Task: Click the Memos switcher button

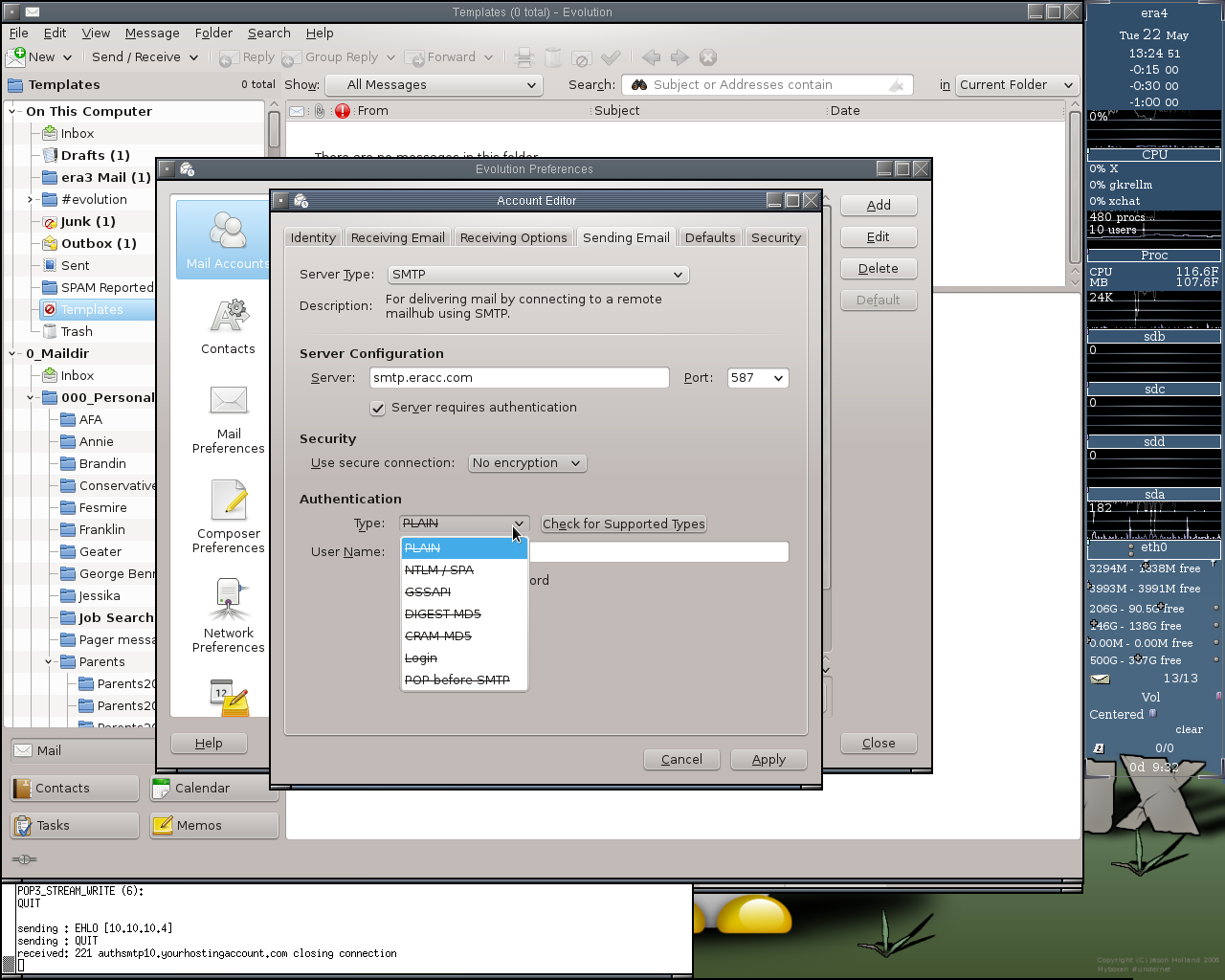Action: click(214, 826)
